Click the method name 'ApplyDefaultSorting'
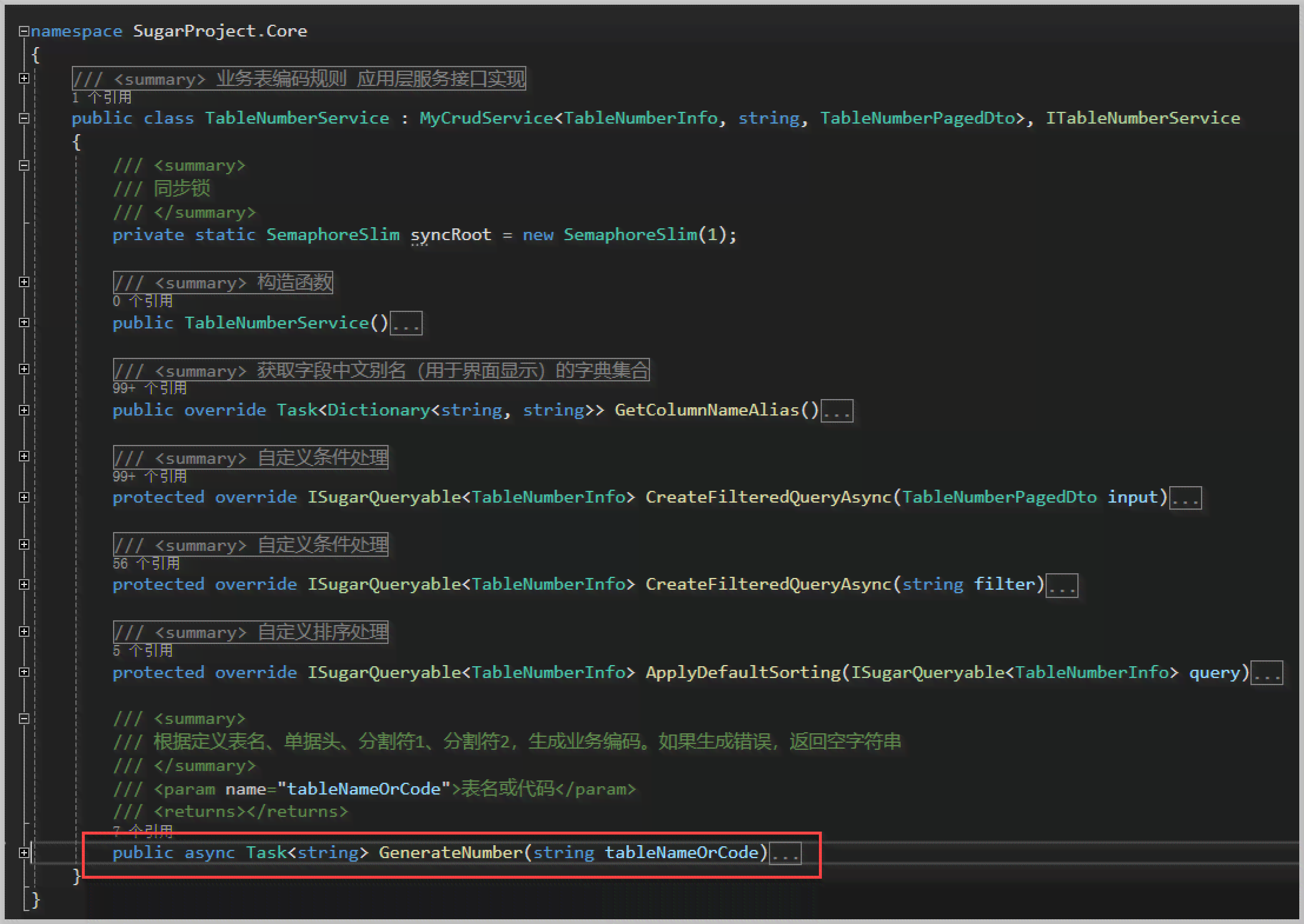This screenshot has height=924, width=1304. coord(743,673)
